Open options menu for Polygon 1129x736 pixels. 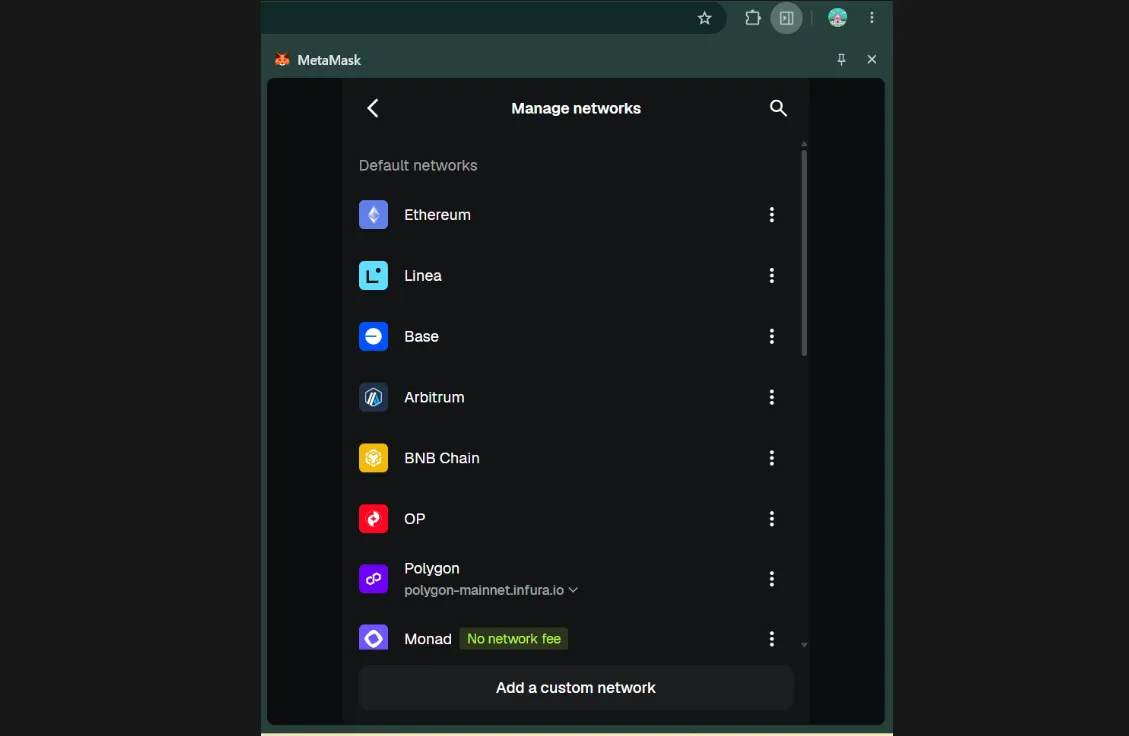(771, 579)
